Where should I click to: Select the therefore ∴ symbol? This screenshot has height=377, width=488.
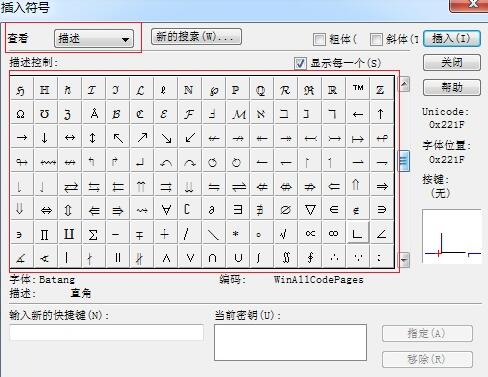point(334,257)
